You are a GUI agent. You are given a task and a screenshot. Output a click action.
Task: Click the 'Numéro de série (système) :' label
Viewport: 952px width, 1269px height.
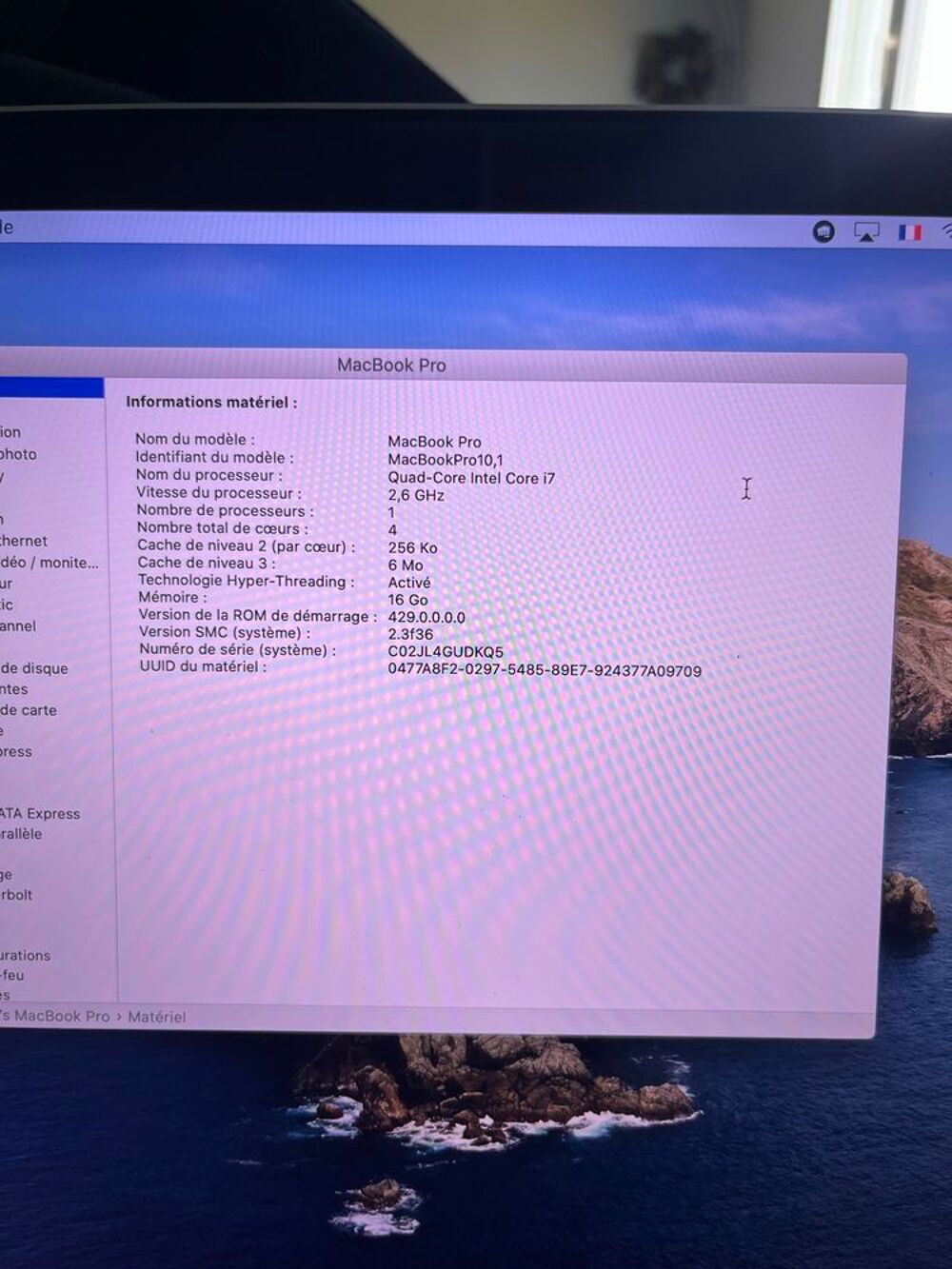tap(238, 650)
